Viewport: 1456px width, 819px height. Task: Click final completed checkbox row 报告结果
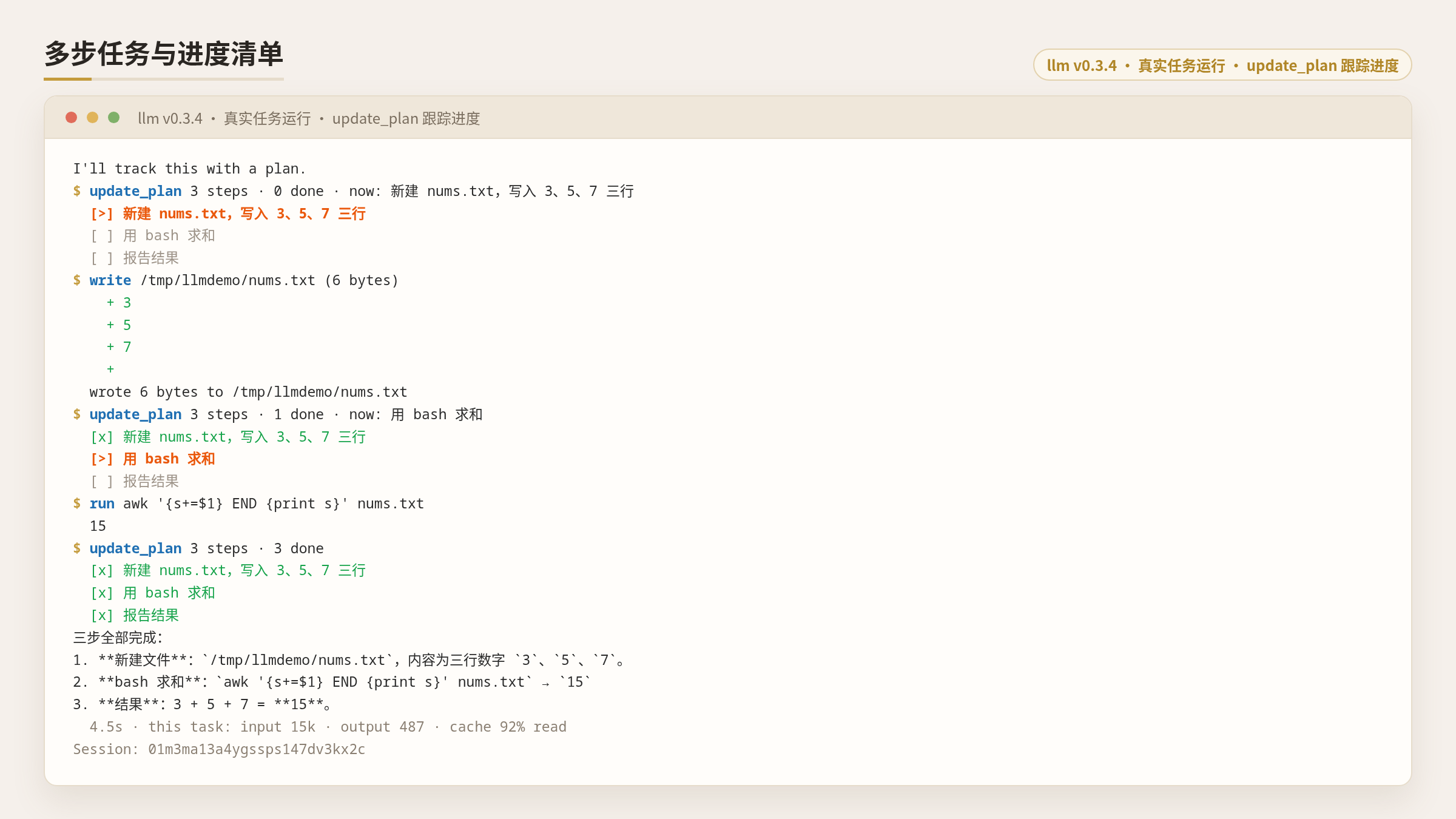(135, 615)
